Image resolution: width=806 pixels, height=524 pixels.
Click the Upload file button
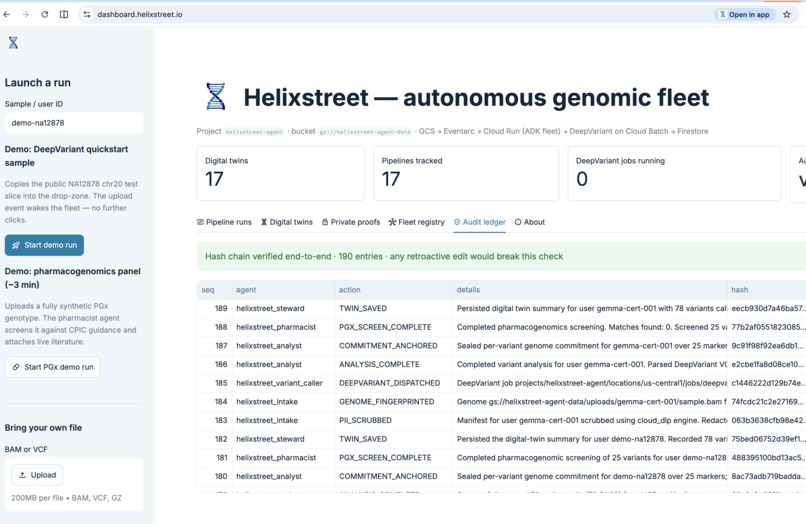pos(37,475)
